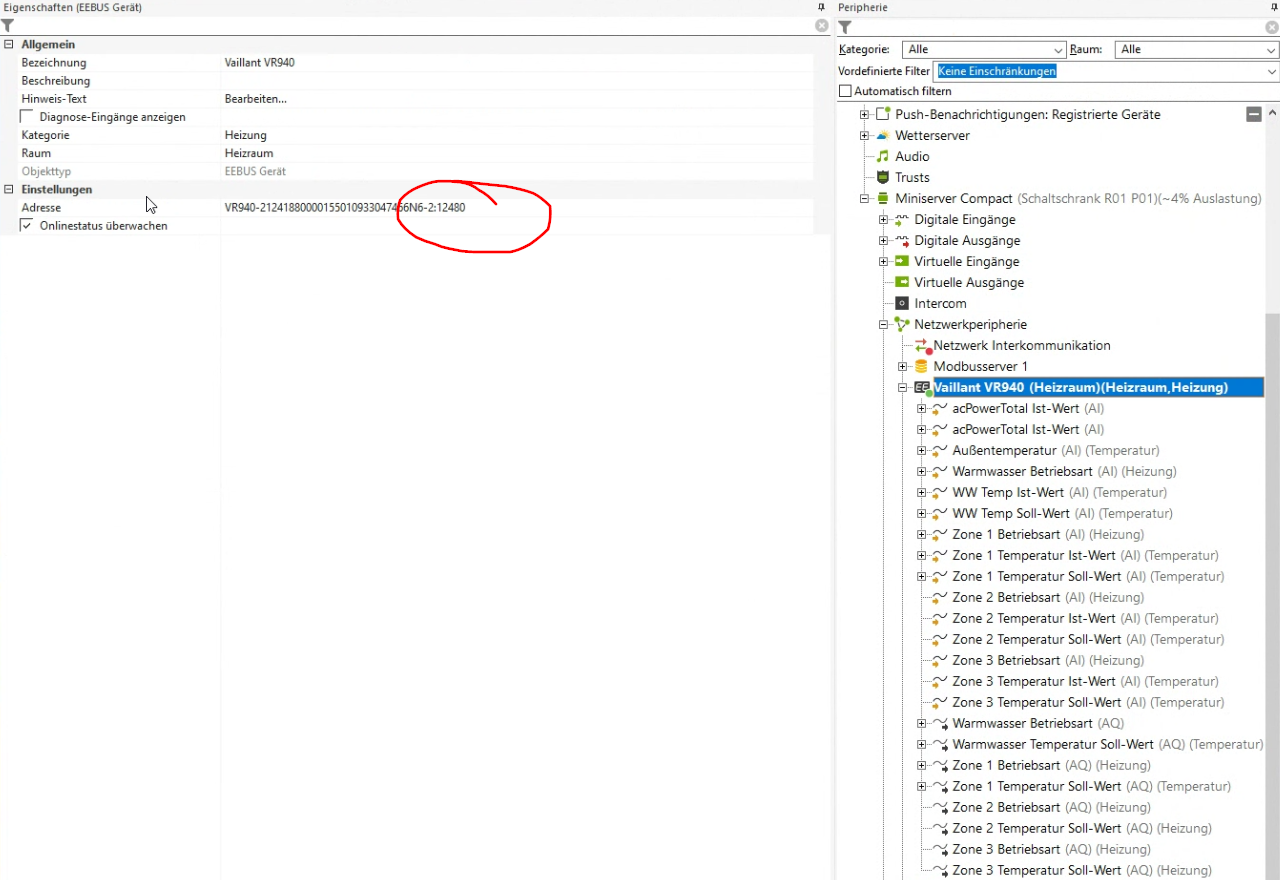Click the Adresse value field

[517, 208]
